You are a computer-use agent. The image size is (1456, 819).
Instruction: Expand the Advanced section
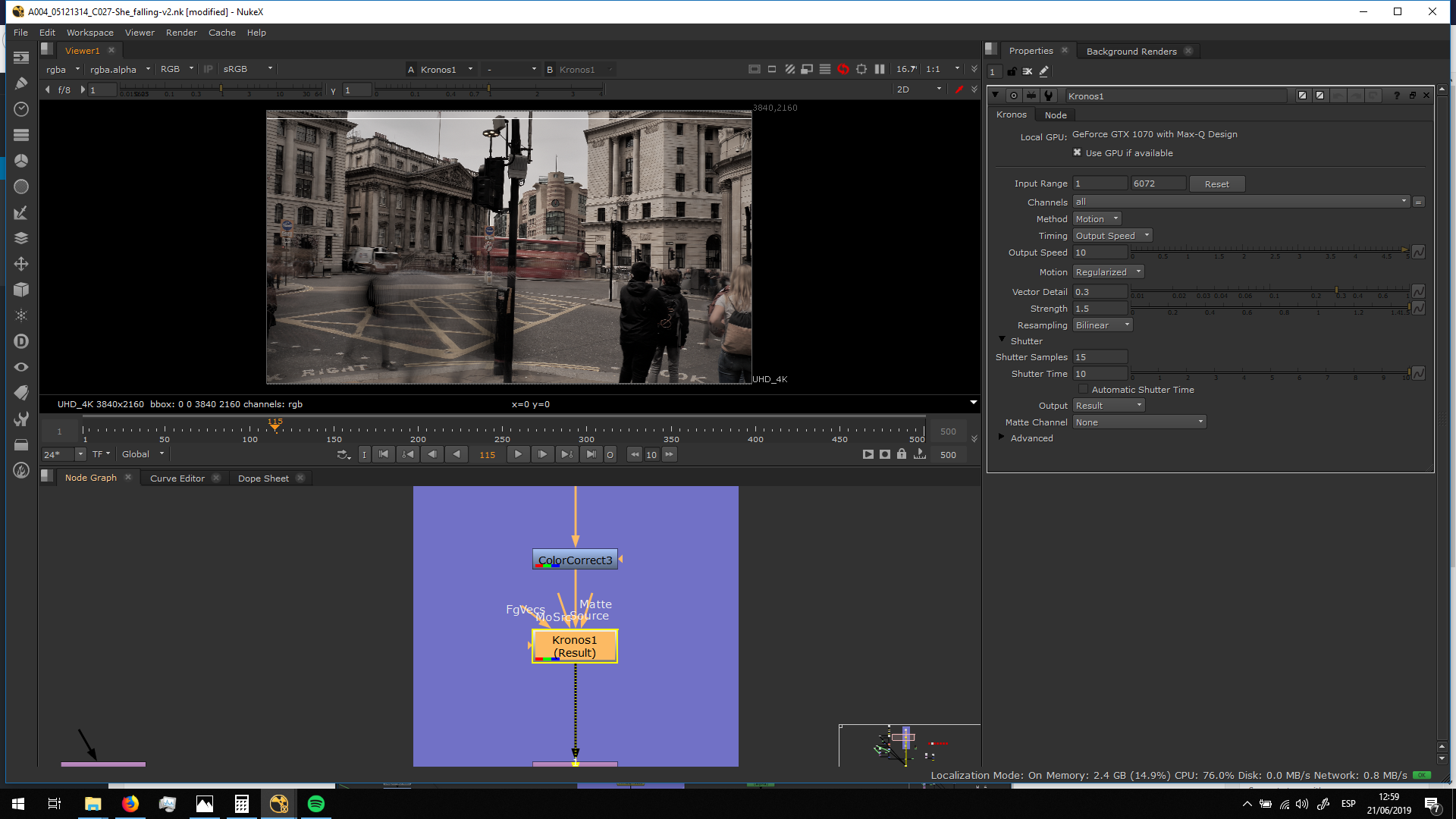tap(1002, 438)
